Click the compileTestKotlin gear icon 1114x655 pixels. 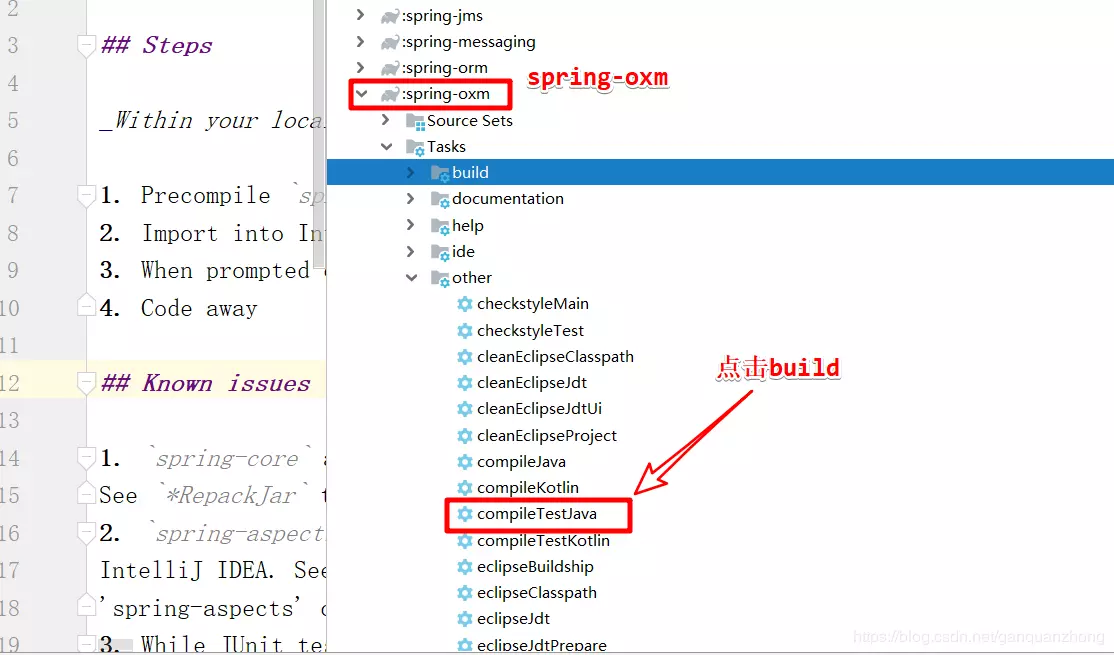465,541
